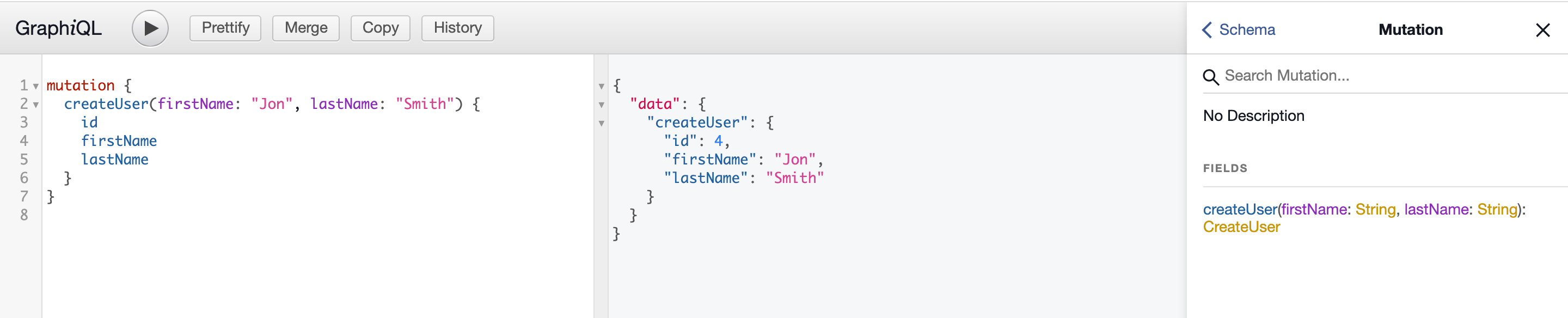Viewport: 1568px width, 318px height.
Task: Copy the query using the Copy button
Action: tap(380, 27)
